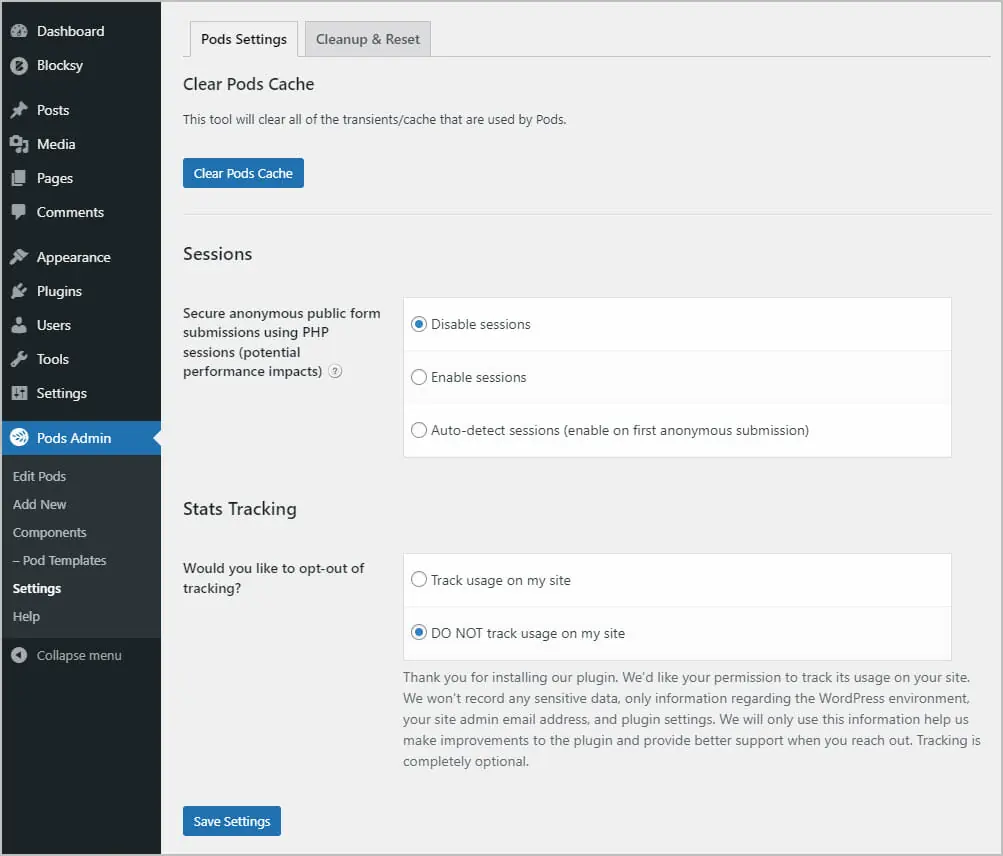This screenshot has height=856, width=1003.
Task: Click the Clear Pods Cache heading text
Action: click(248, 84)
